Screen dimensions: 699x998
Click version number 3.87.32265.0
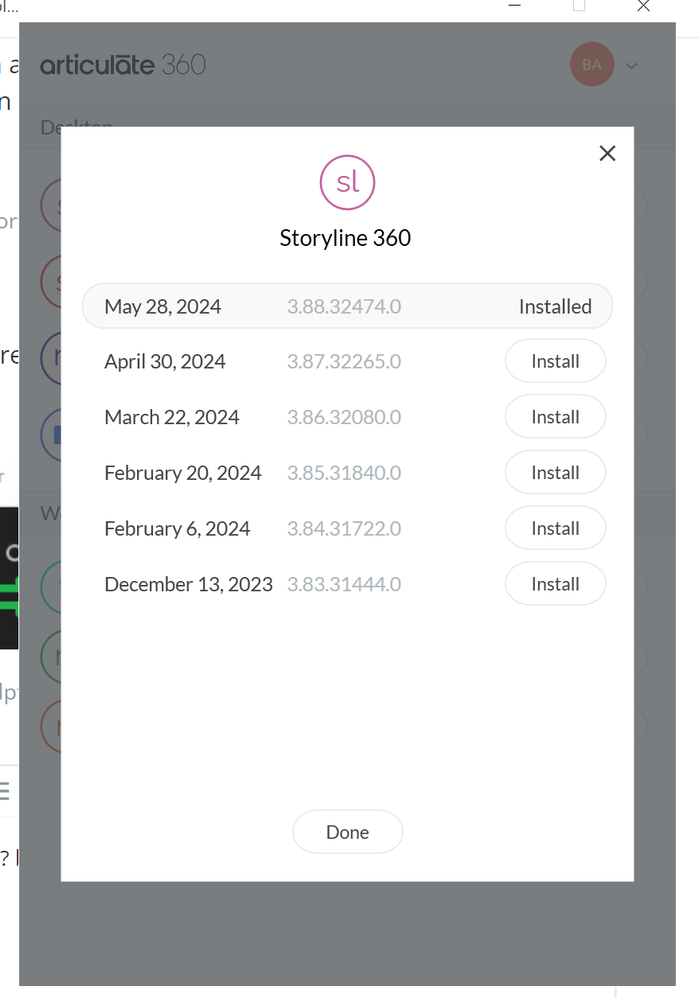pyautogui.click(x=344, y=361)
